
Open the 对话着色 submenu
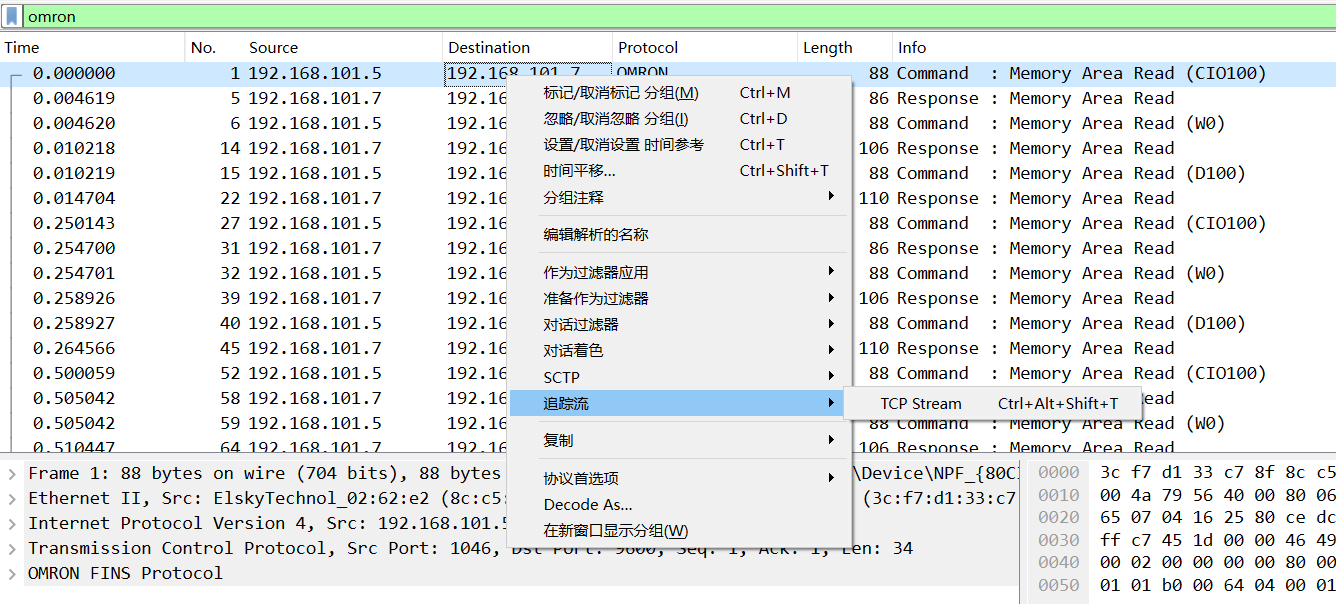click(x=680, y=351)
